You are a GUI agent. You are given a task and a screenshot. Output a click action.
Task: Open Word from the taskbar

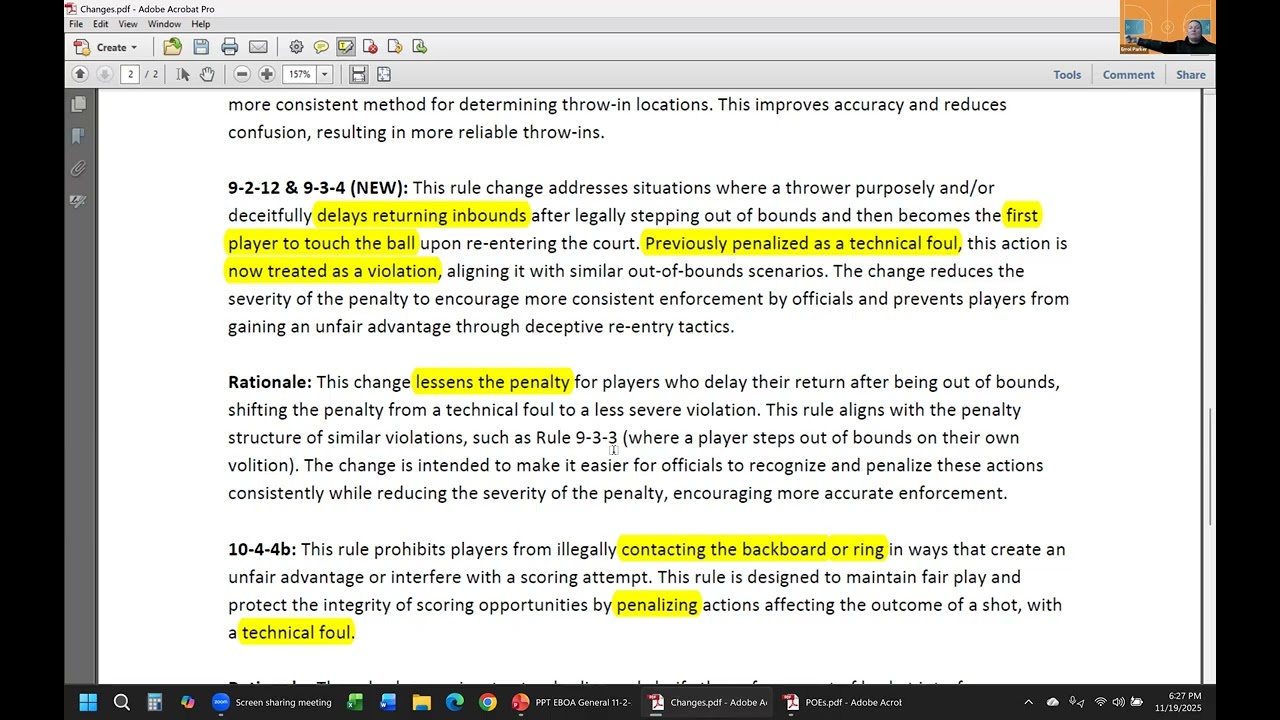388,702
